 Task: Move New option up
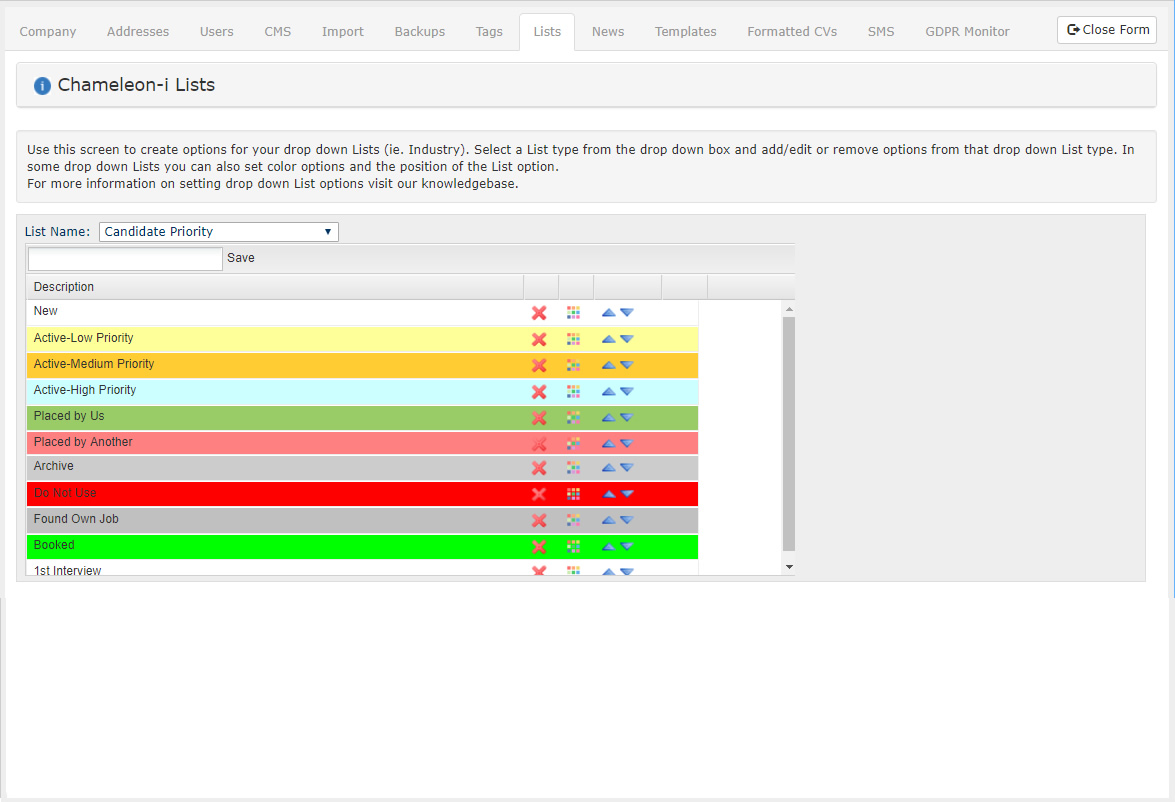click(608, 313)
